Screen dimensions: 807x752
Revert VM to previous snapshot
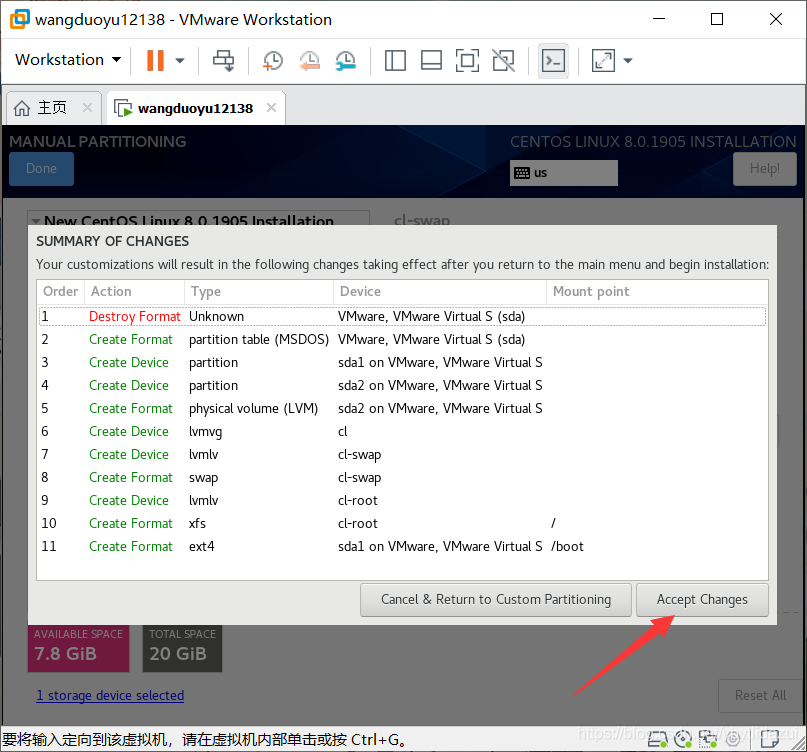[x=309, y=60]
